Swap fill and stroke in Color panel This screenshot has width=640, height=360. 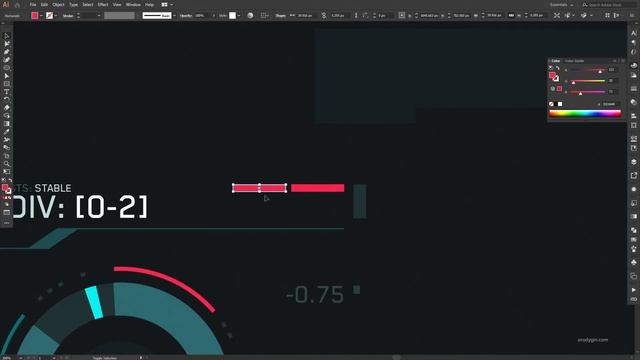click(558, 68)
